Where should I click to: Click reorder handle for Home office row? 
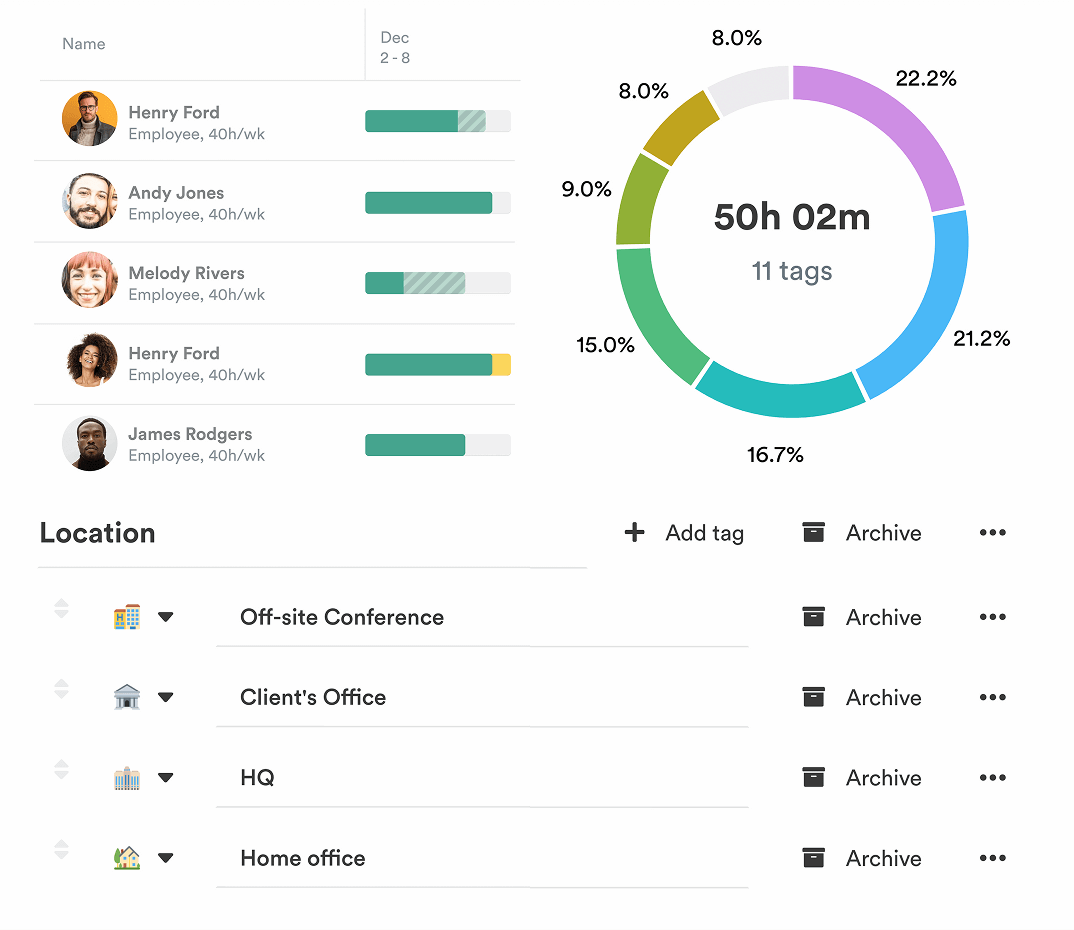61,849
